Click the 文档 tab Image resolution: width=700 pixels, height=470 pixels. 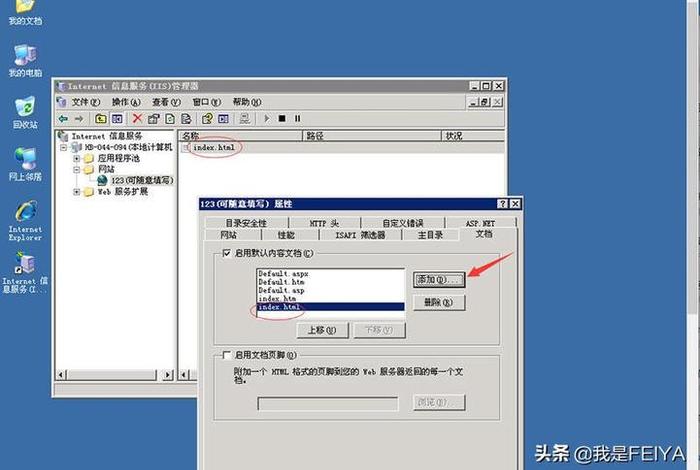484,234
